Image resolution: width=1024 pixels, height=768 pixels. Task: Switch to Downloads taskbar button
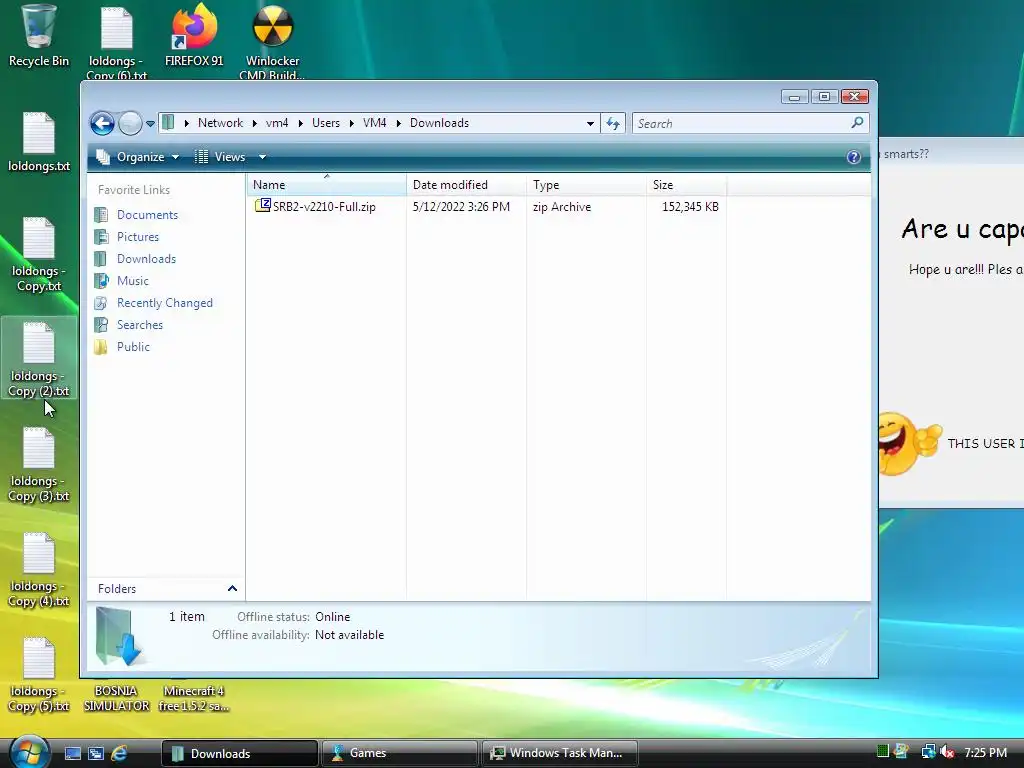(x=240, y=753)
